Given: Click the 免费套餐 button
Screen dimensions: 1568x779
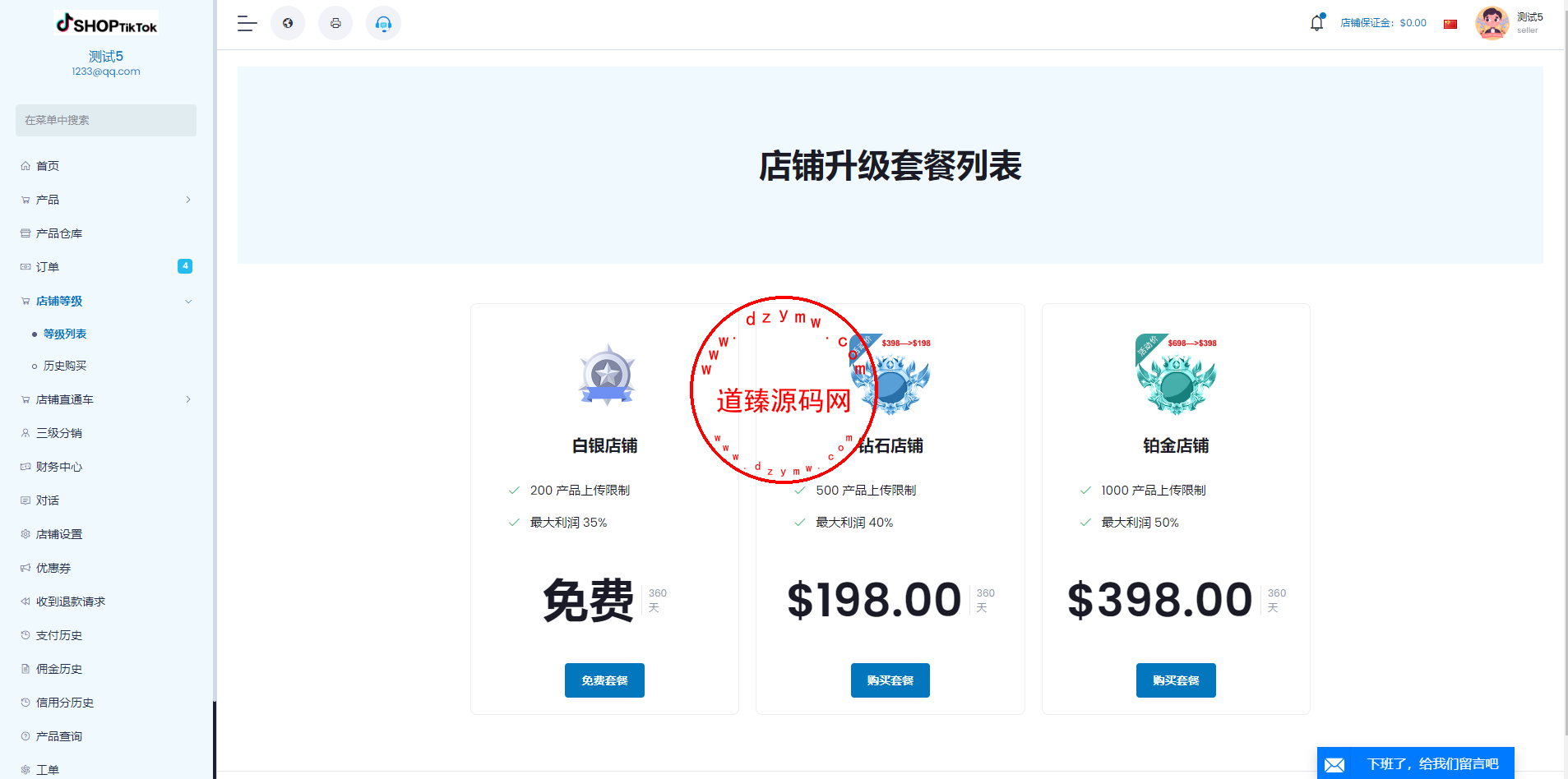Looking at the screenshot, I should (x=604, y=680).
